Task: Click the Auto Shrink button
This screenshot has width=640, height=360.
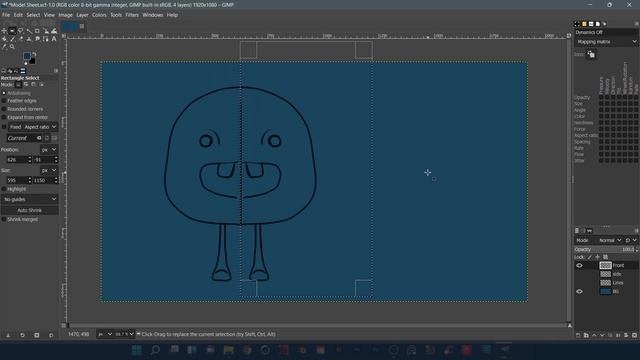Action: point(29,210)
